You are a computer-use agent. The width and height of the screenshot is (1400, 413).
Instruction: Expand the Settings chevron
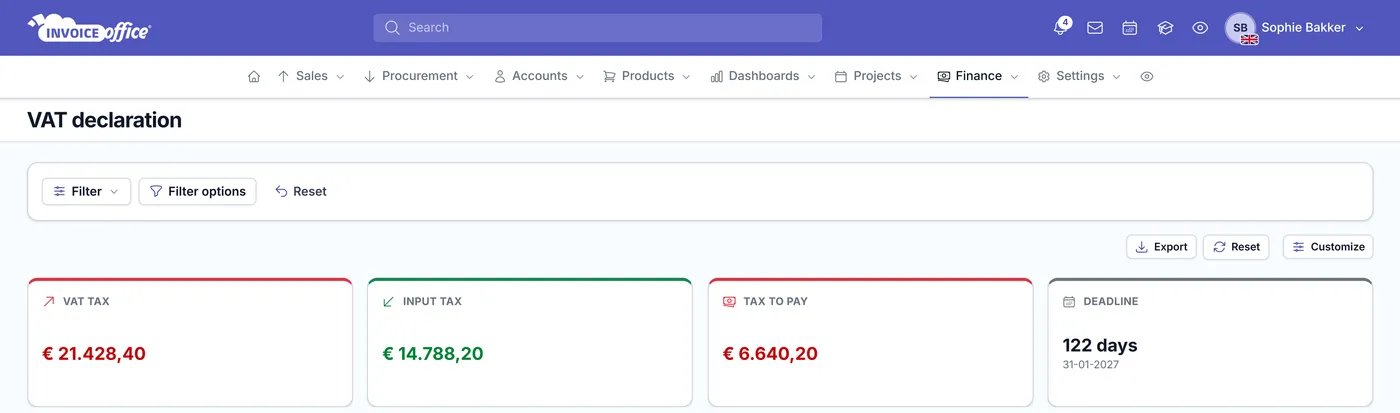[x=1117, y=76]
